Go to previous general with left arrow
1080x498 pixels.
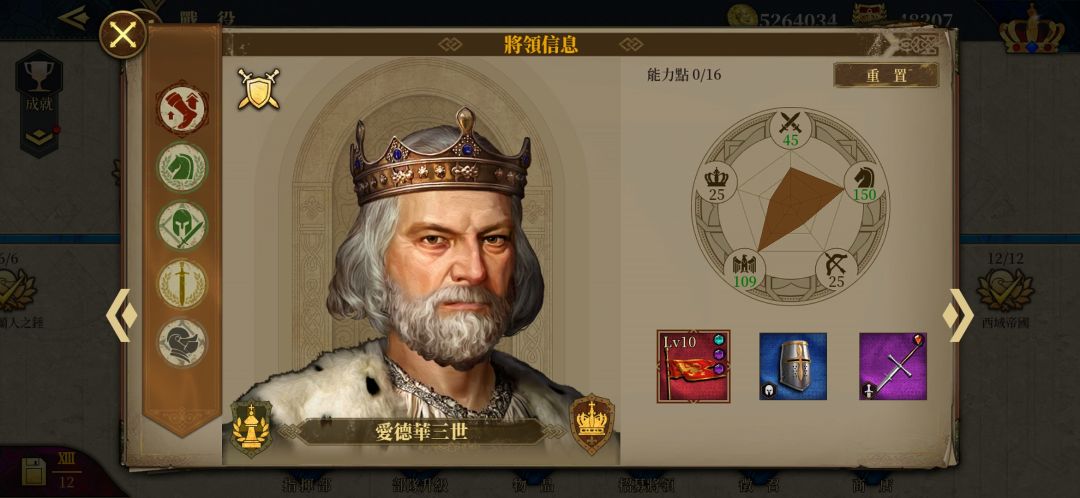121,315
